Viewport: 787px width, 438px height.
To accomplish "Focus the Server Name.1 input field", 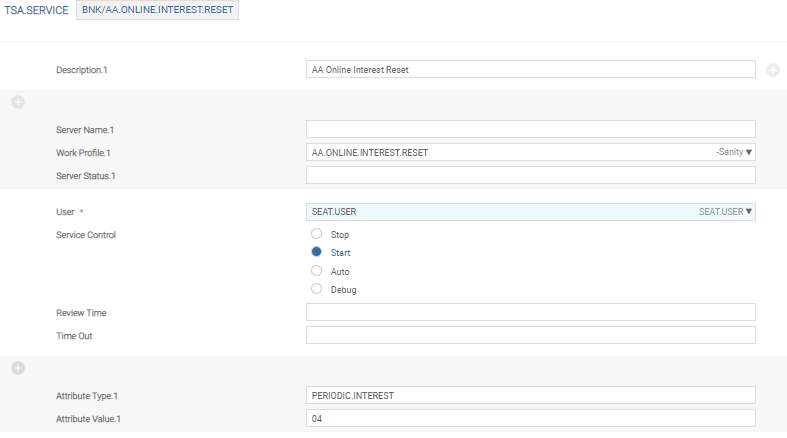I will (530, 129).
